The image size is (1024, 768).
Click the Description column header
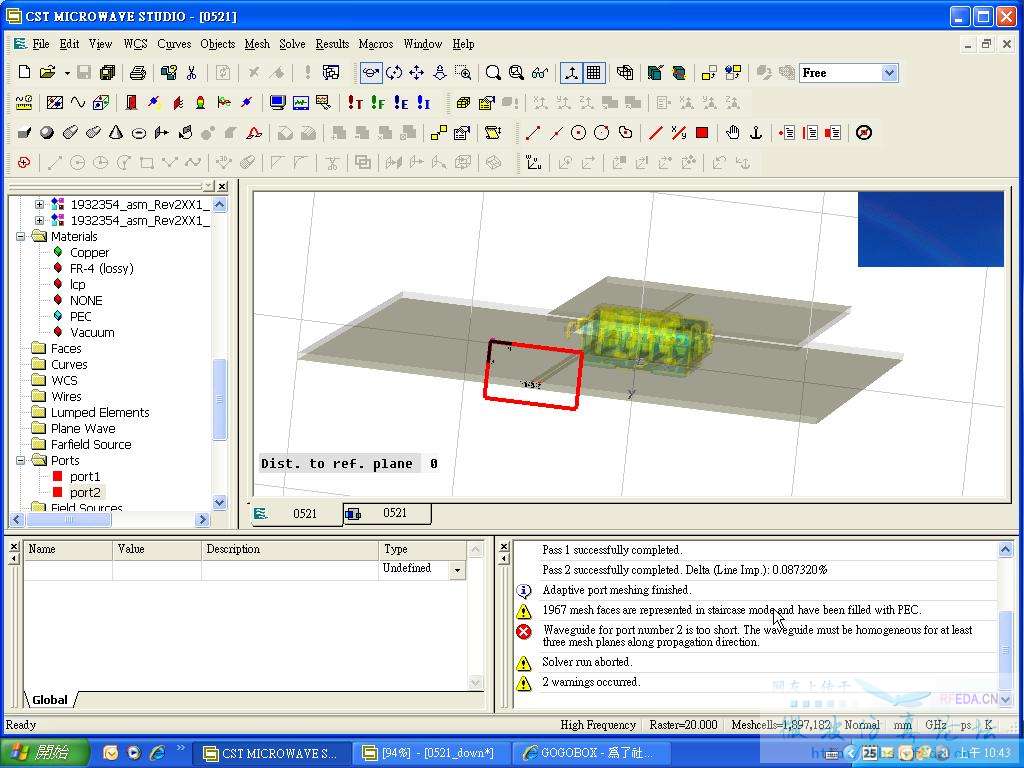tap(289, 549)
